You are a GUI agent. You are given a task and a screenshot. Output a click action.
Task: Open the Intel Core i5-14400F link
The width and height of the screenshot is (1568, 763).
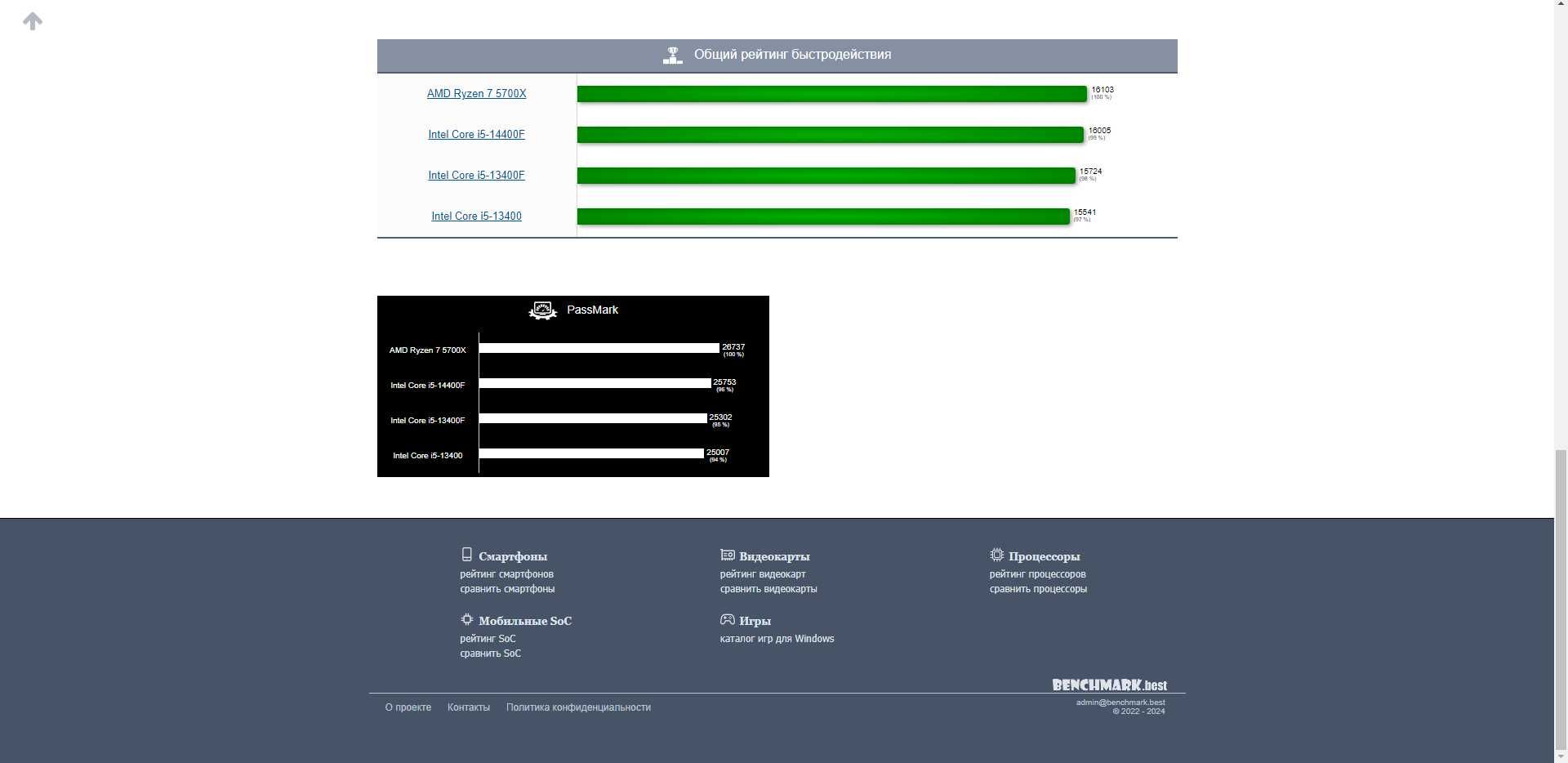coord(476,134)
